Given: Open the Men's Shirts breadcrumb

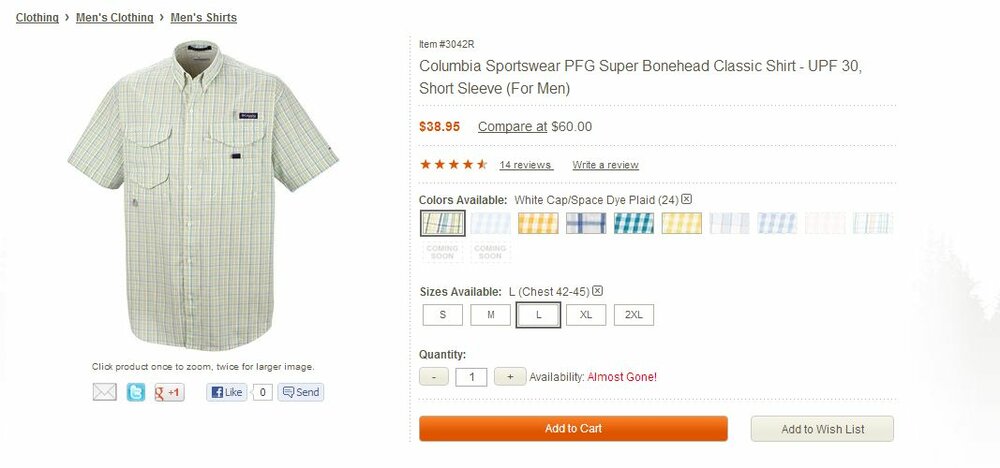Looking at the screenshot, I should (204, 18).
